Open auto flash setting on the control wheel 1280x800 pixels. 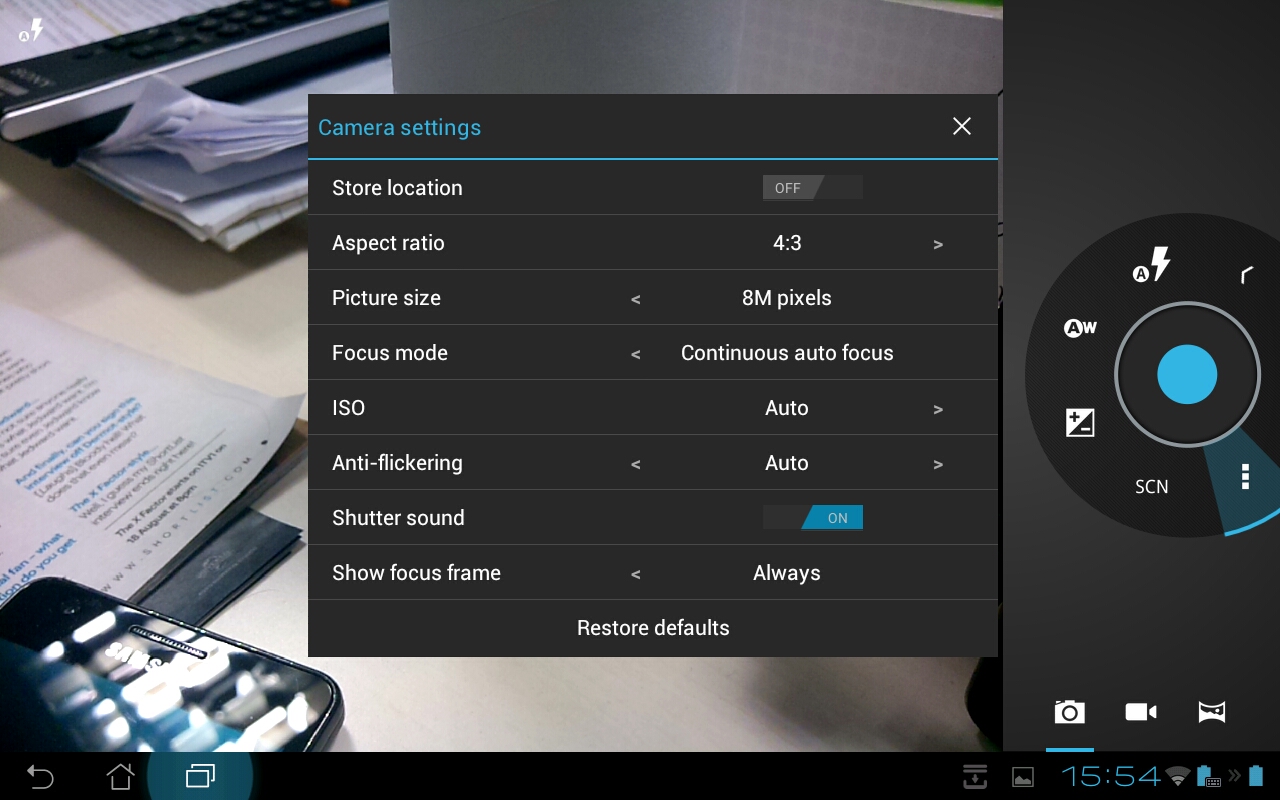coord(1151,266)
